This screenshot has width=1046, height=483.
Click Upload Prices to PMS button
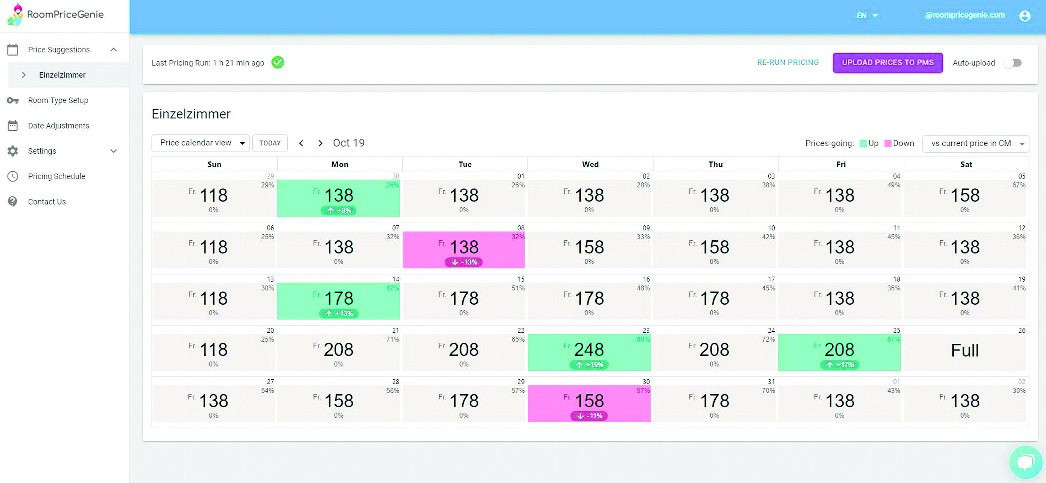point(887,62)
